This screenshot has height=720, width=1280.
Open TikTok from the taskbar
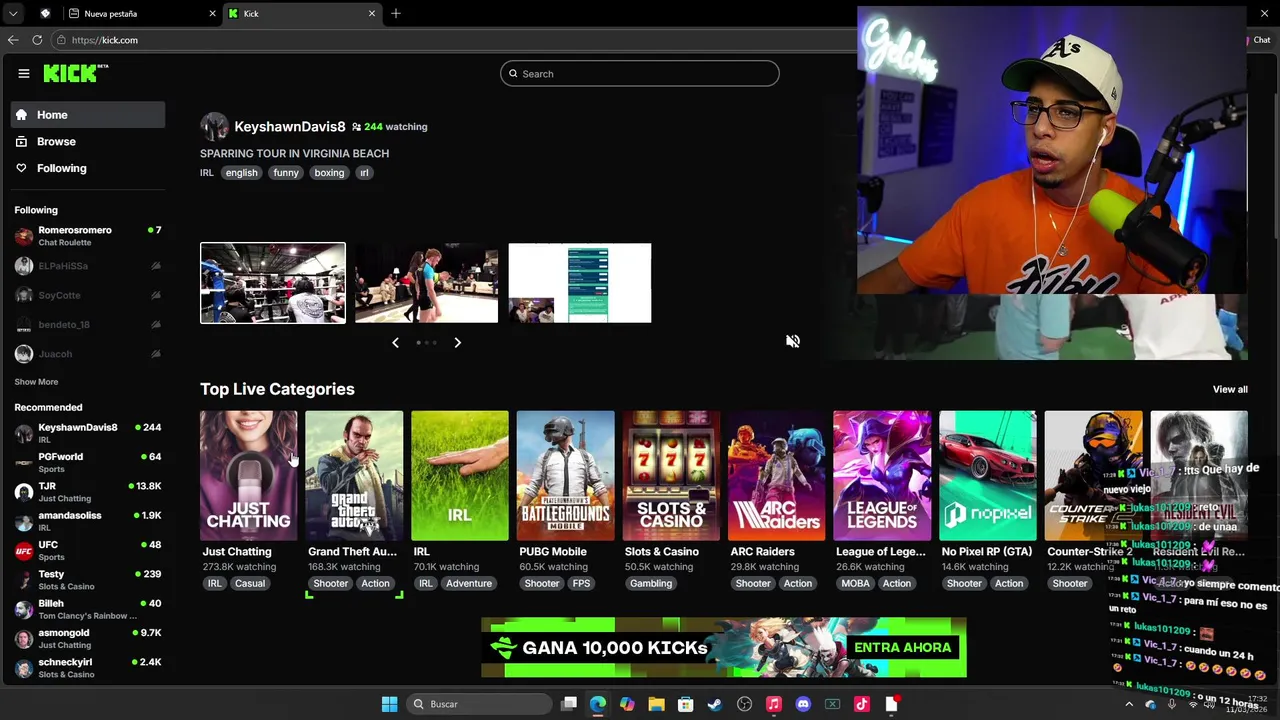tap(862, 704)
